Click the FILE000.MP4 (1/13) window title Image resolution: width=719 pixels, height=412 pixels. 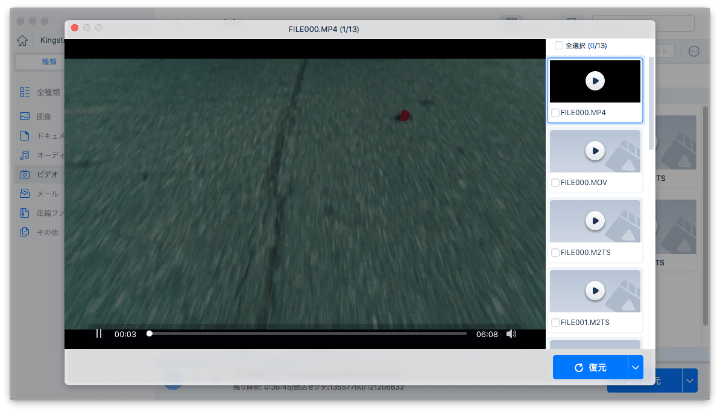[x=324, y=29]
